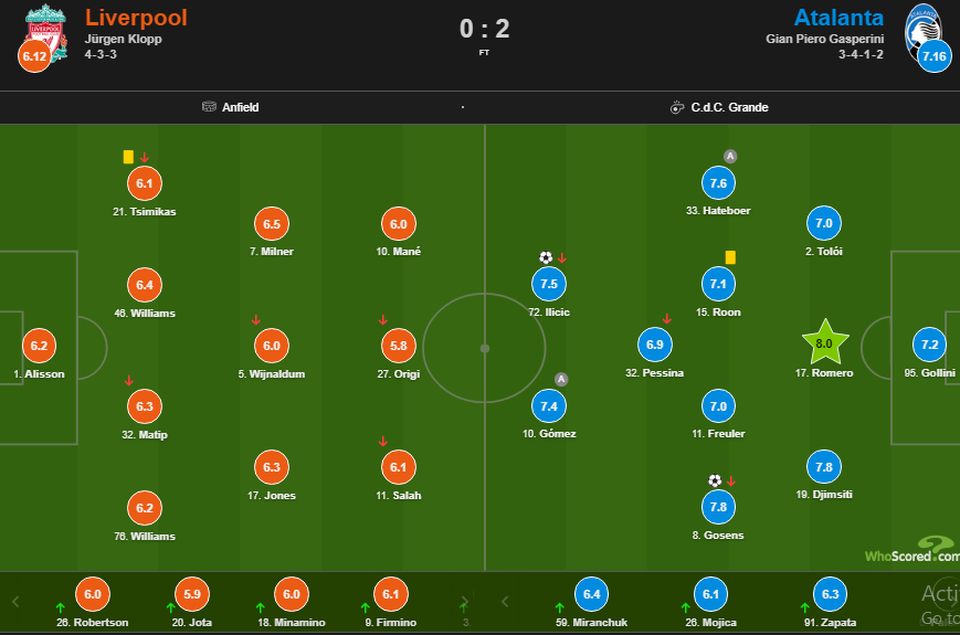Image resolution: width=960 pixels, height=635 pixels.
Task: Click the goal ball icon above Ilicic
Action: [546, 258]
